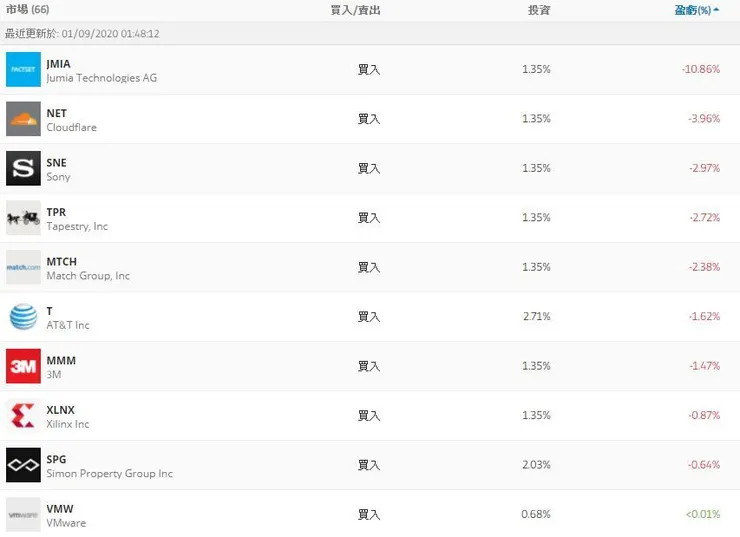Select the 投資 column header
740x537 pixels.
(538, 10)
